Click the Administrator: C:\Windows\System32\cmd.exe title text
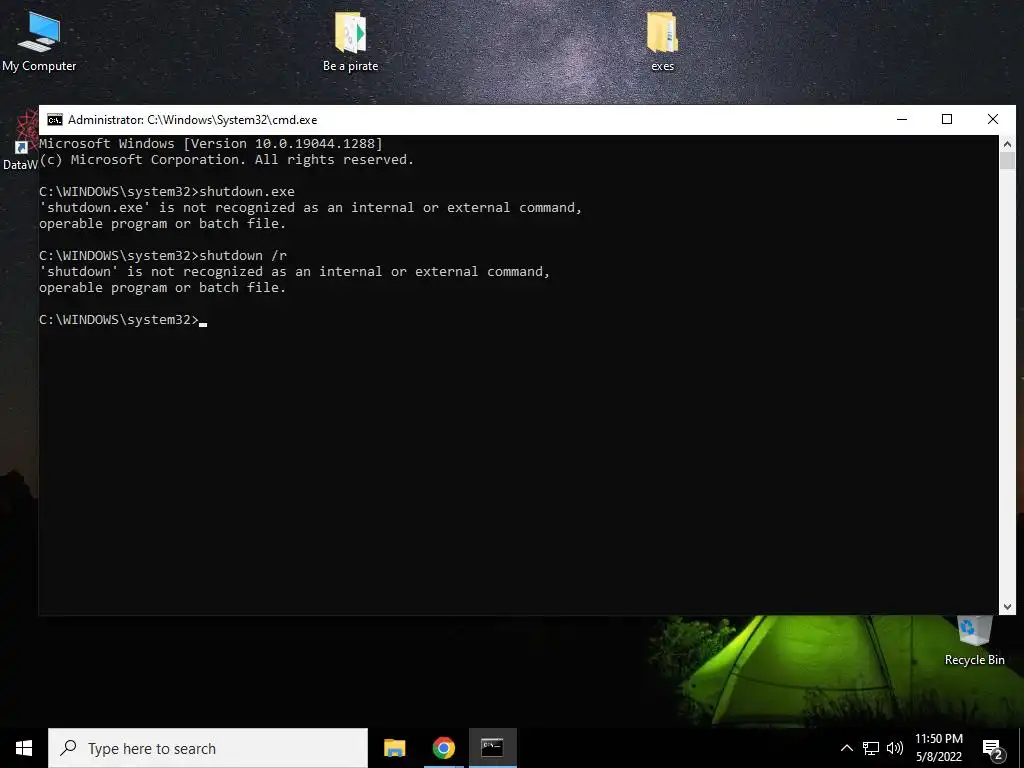Screen dimensions: 1024x768 (193, 120)
